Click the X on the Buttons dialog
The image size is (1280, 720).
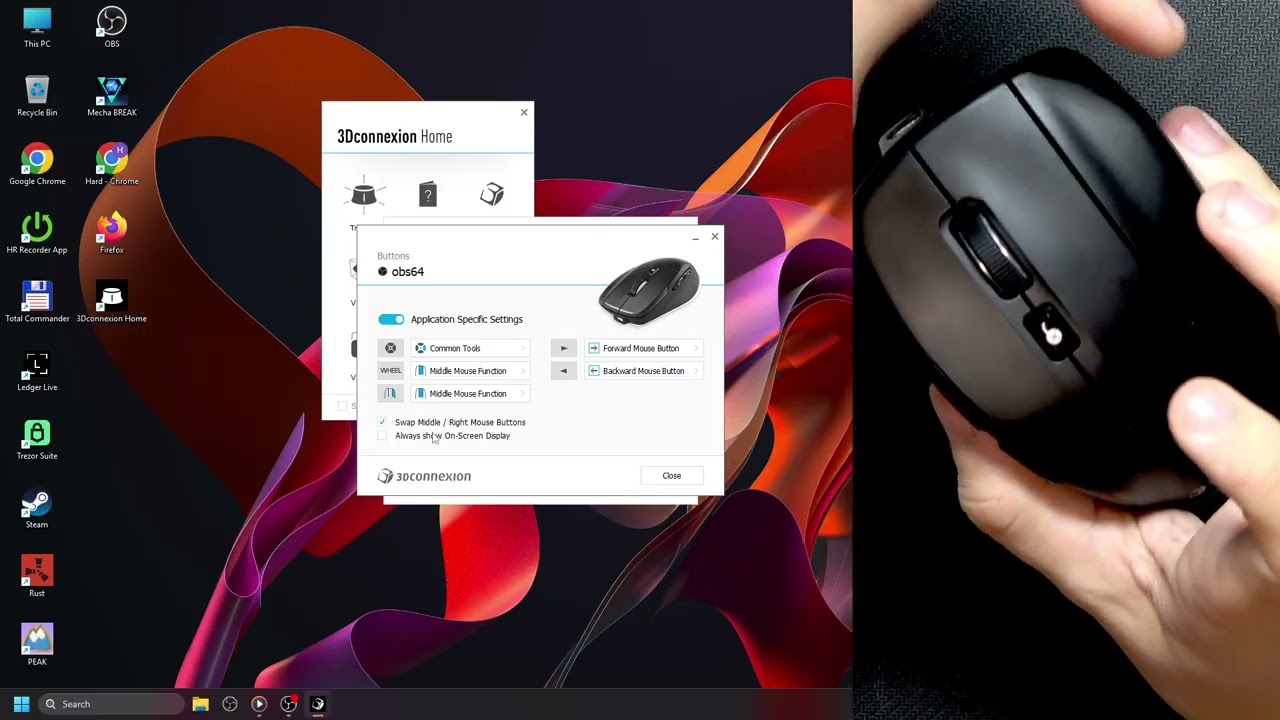tap(714, 237)
